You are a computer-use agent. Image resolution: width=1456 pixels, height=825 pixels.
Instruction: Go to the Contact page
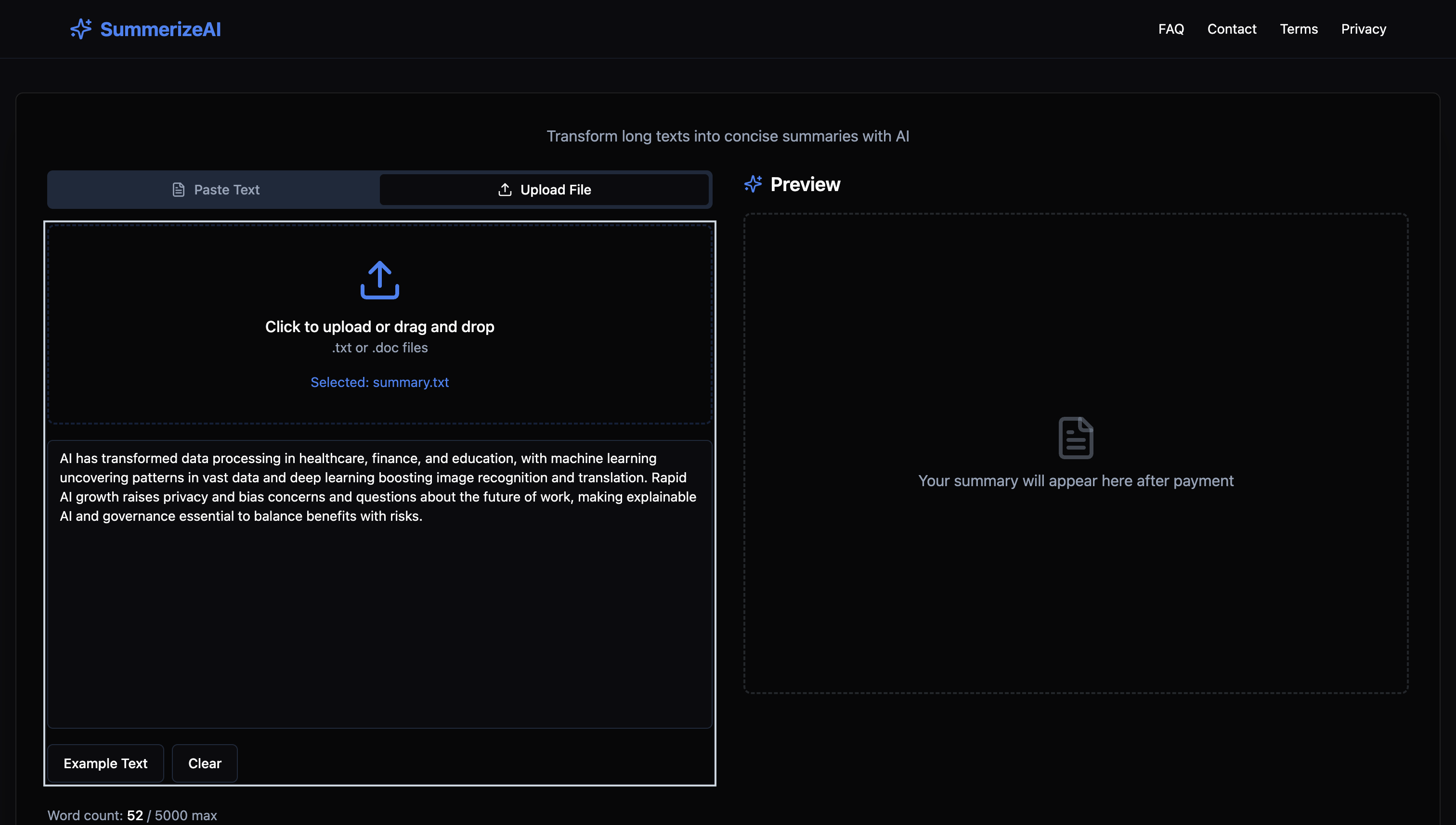1232,29
